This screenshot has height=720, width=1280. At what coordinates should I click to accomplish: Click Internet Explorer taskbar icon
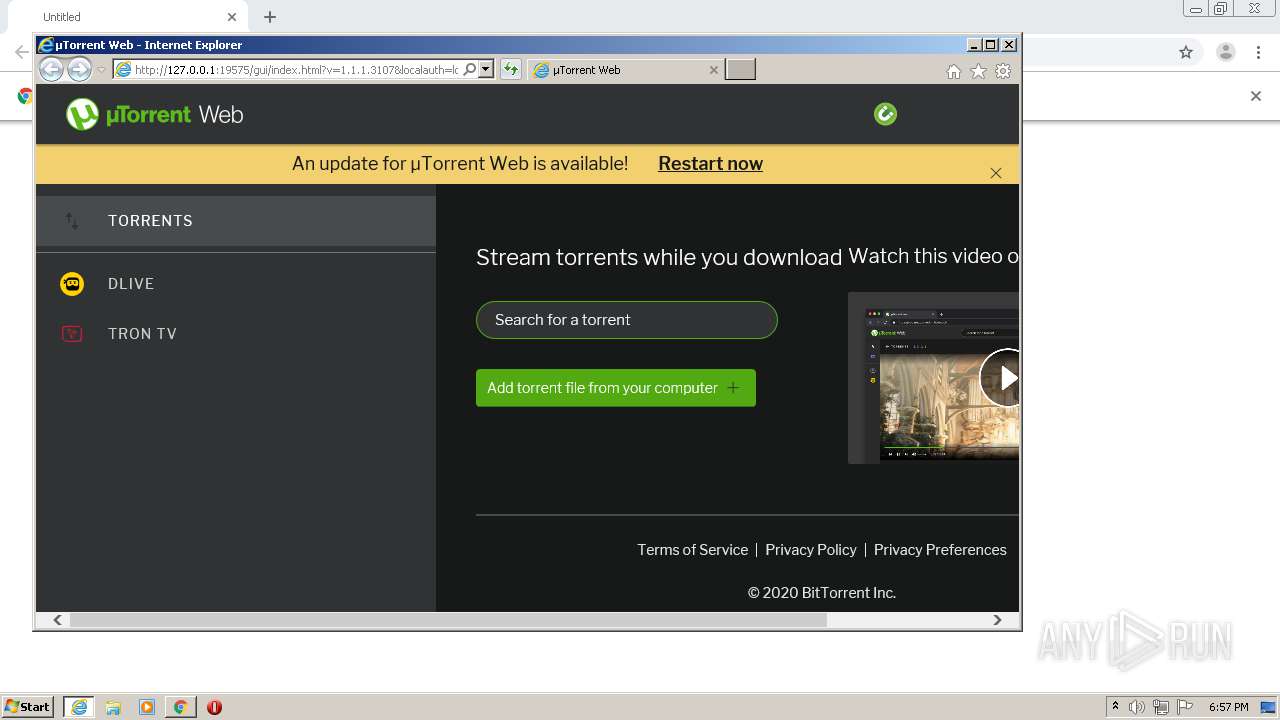coord(79,707)
